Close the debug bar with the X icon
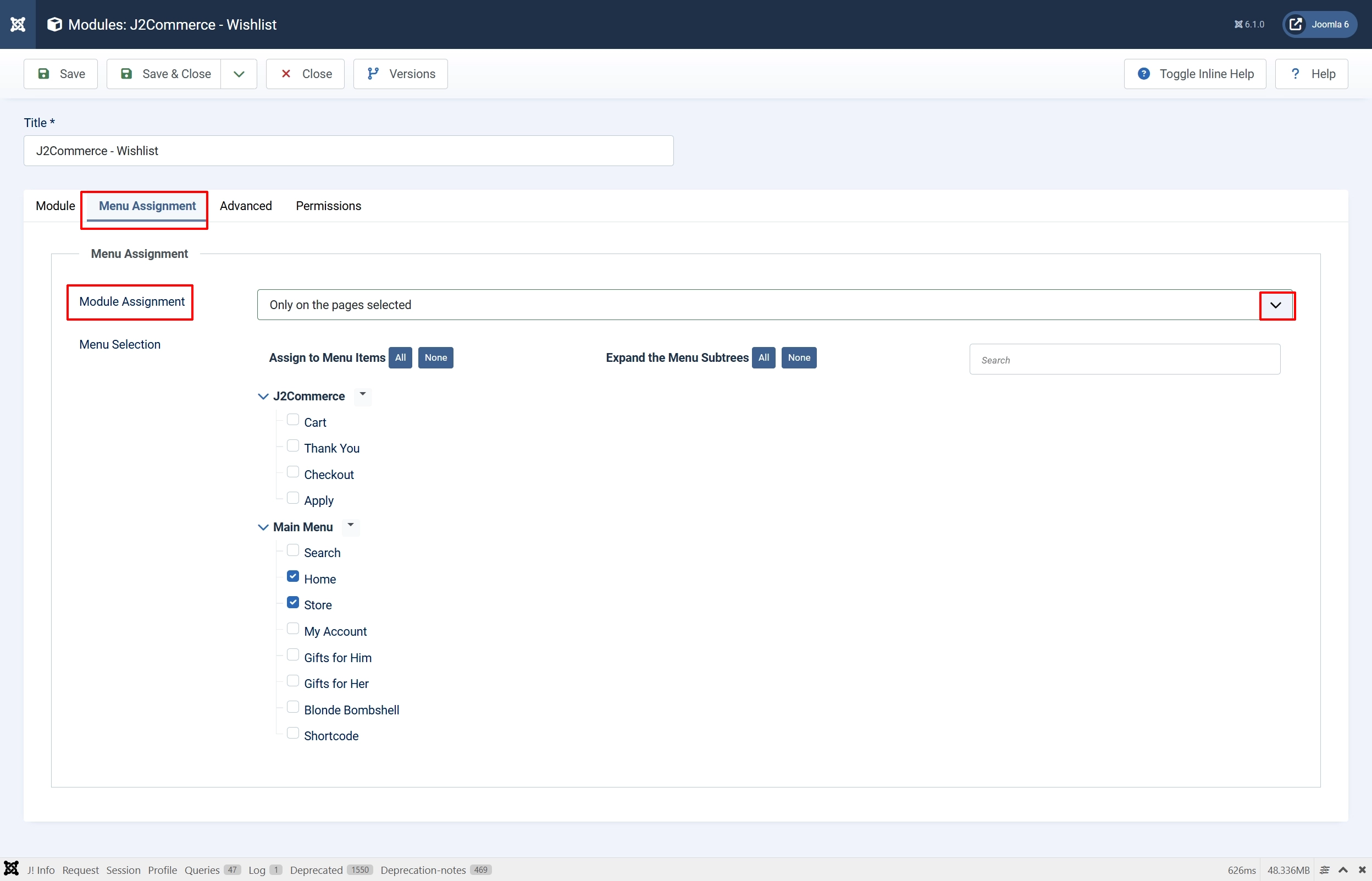This screenshot has width=1372, height=881. [1362, 870]
